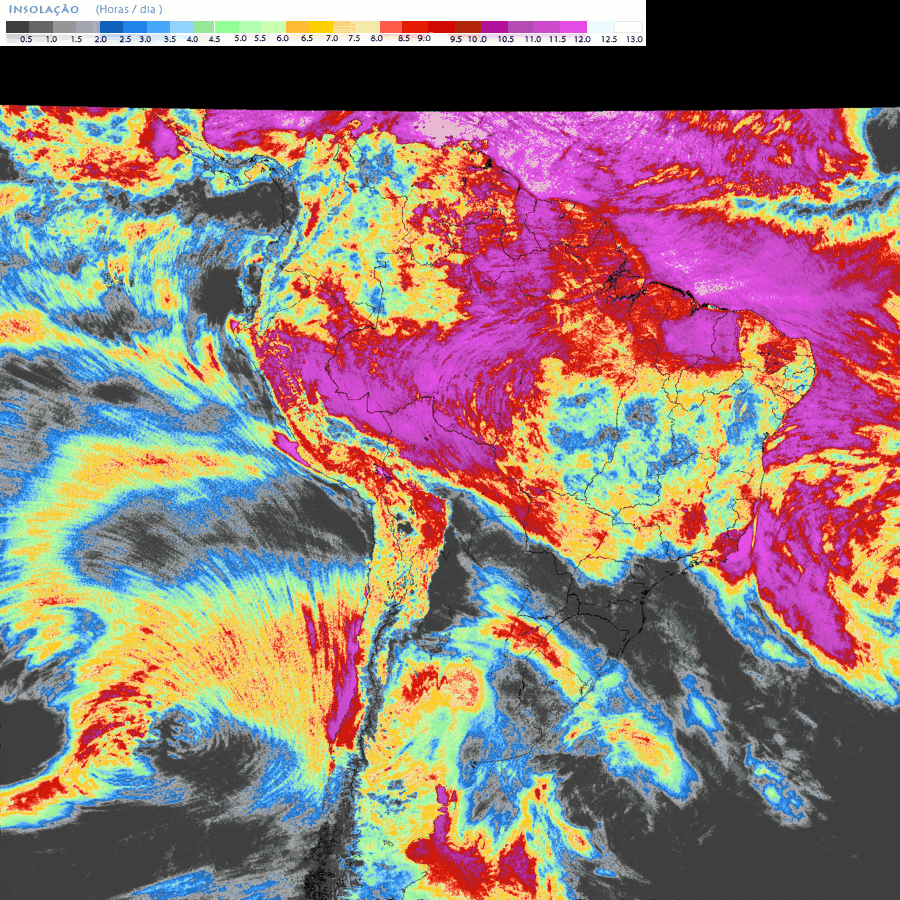The height and width of the screenshot is (900, 900).
Task: Click the 4.0 scale label
Action: pyautogui.click(x=192, y=40)
